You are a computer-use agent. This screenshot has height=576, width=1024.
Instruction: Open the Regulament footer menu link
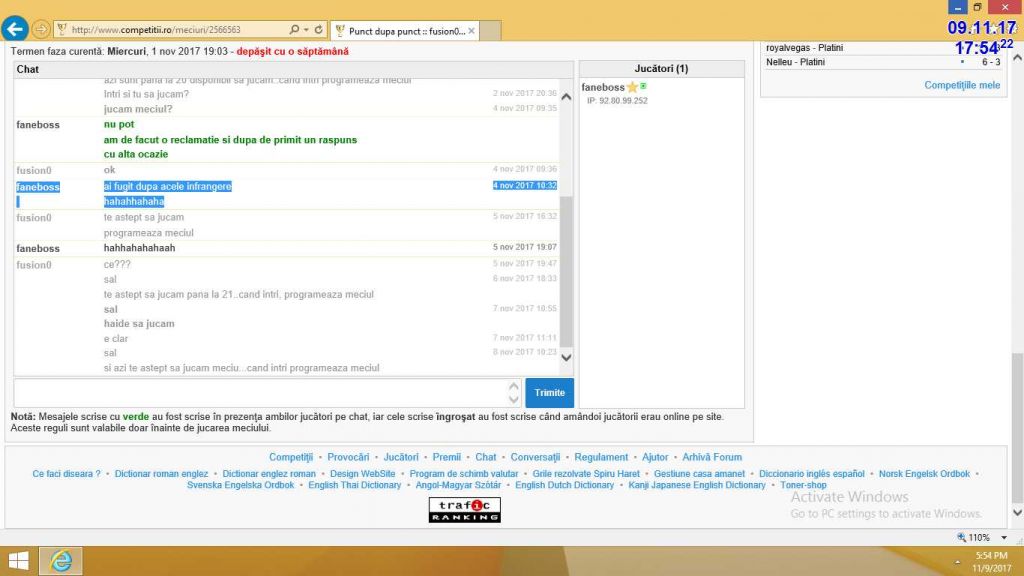[x=601, y=457]
